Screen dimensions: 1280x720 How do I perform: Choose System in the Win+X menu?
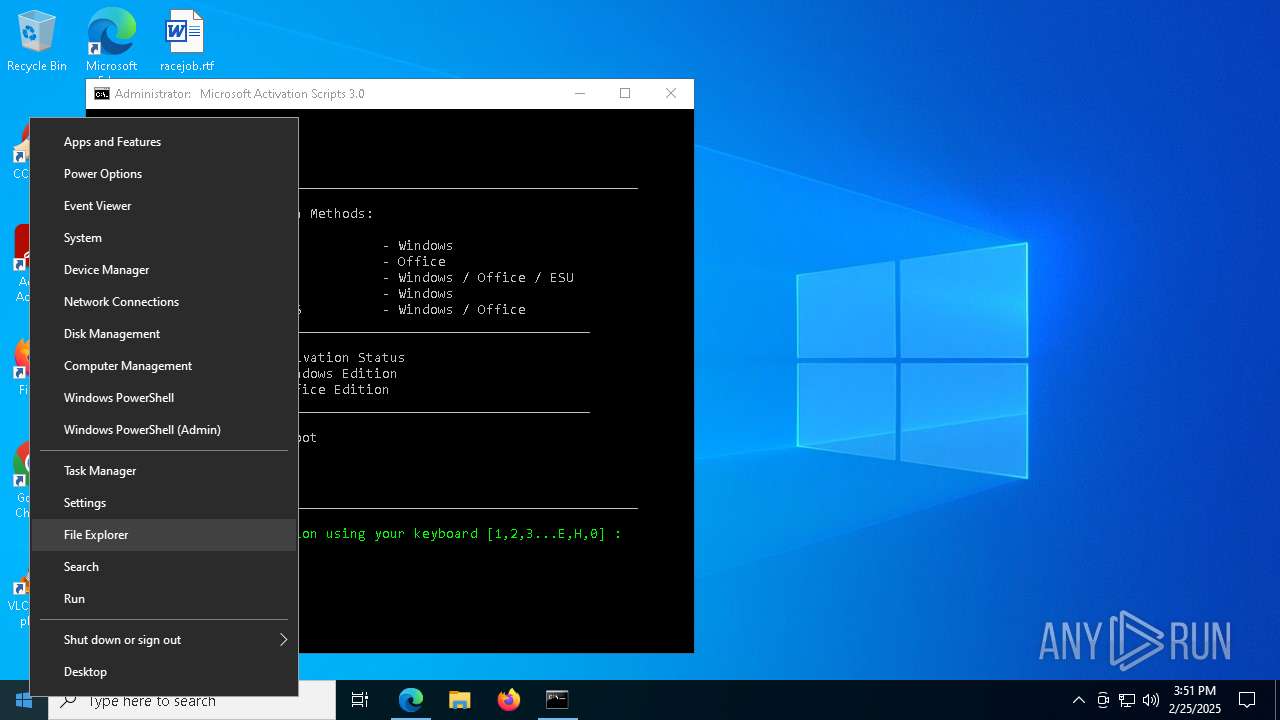165,238
